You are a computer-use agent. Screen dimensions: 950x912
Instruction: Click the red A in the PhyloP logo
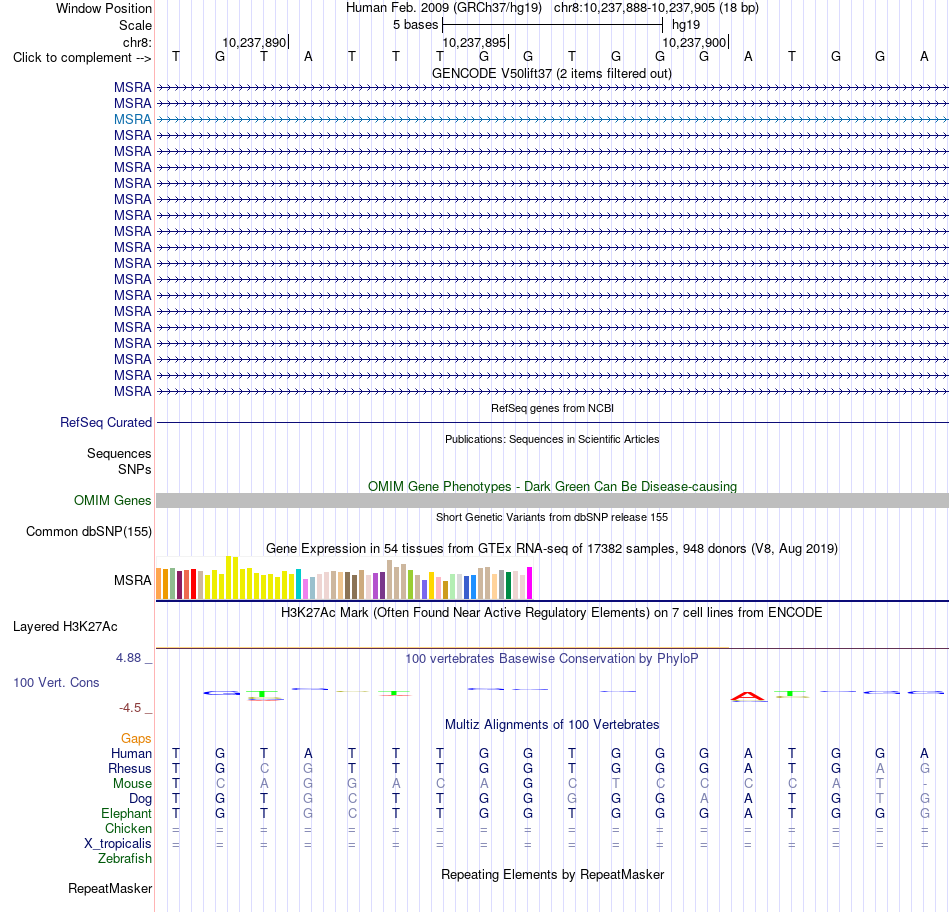point(748,696)
